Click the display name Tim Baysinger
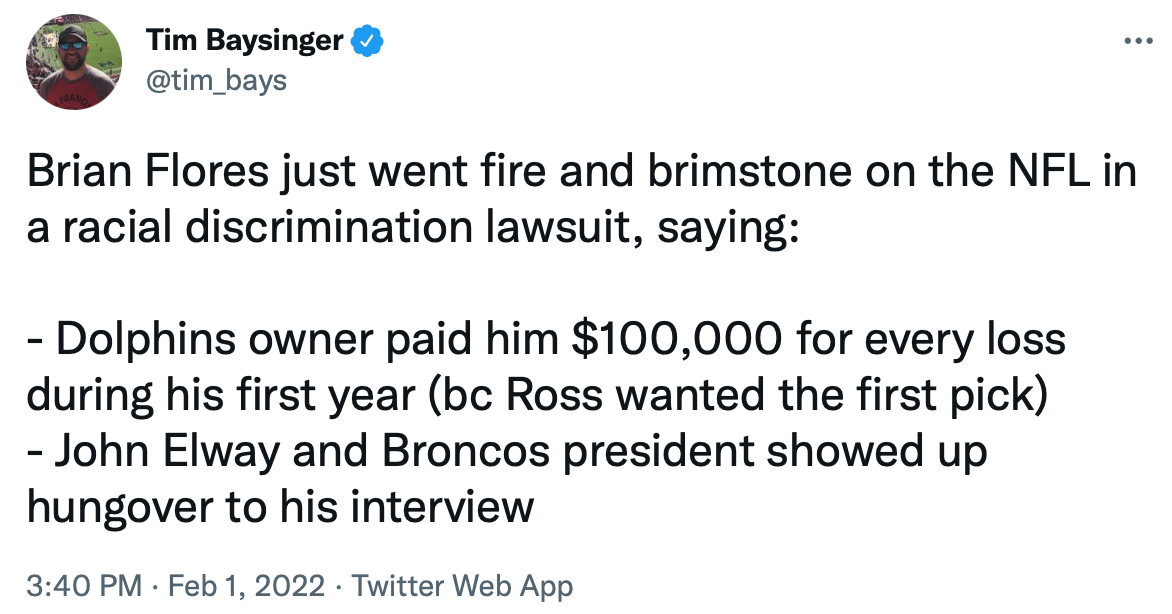Viewport: 1172px width, 614px height. coord(244,41)
